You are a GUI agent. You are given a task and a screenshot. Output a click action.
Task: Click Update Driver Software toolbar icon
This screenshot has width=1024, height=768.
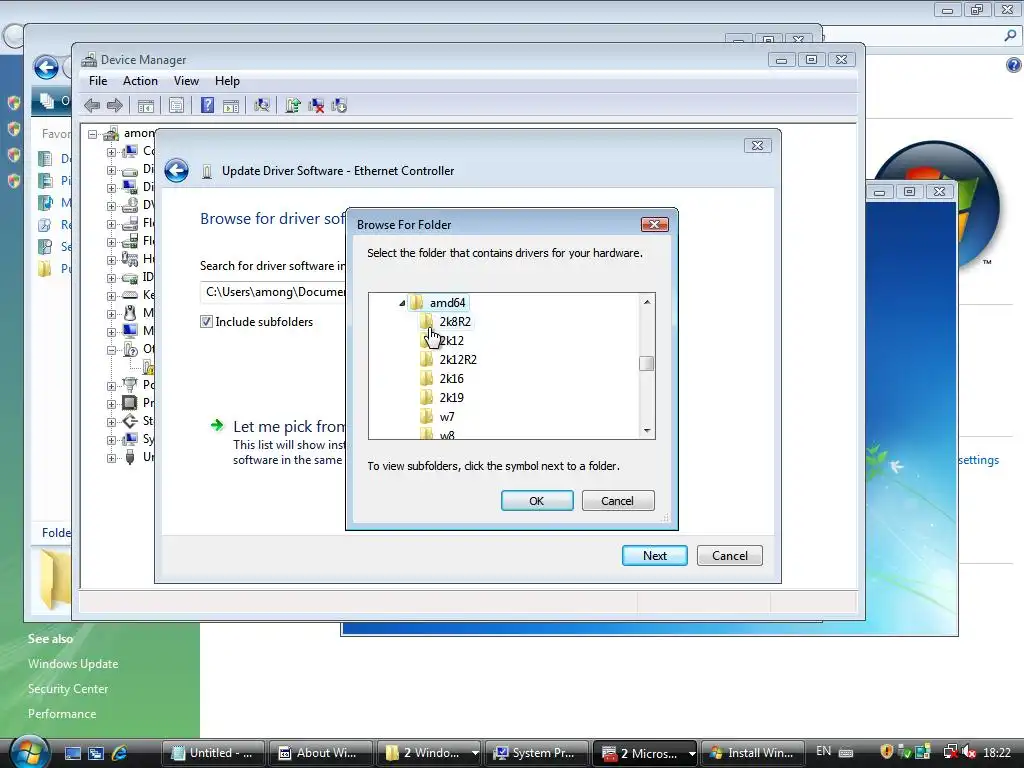click(293, 105)
